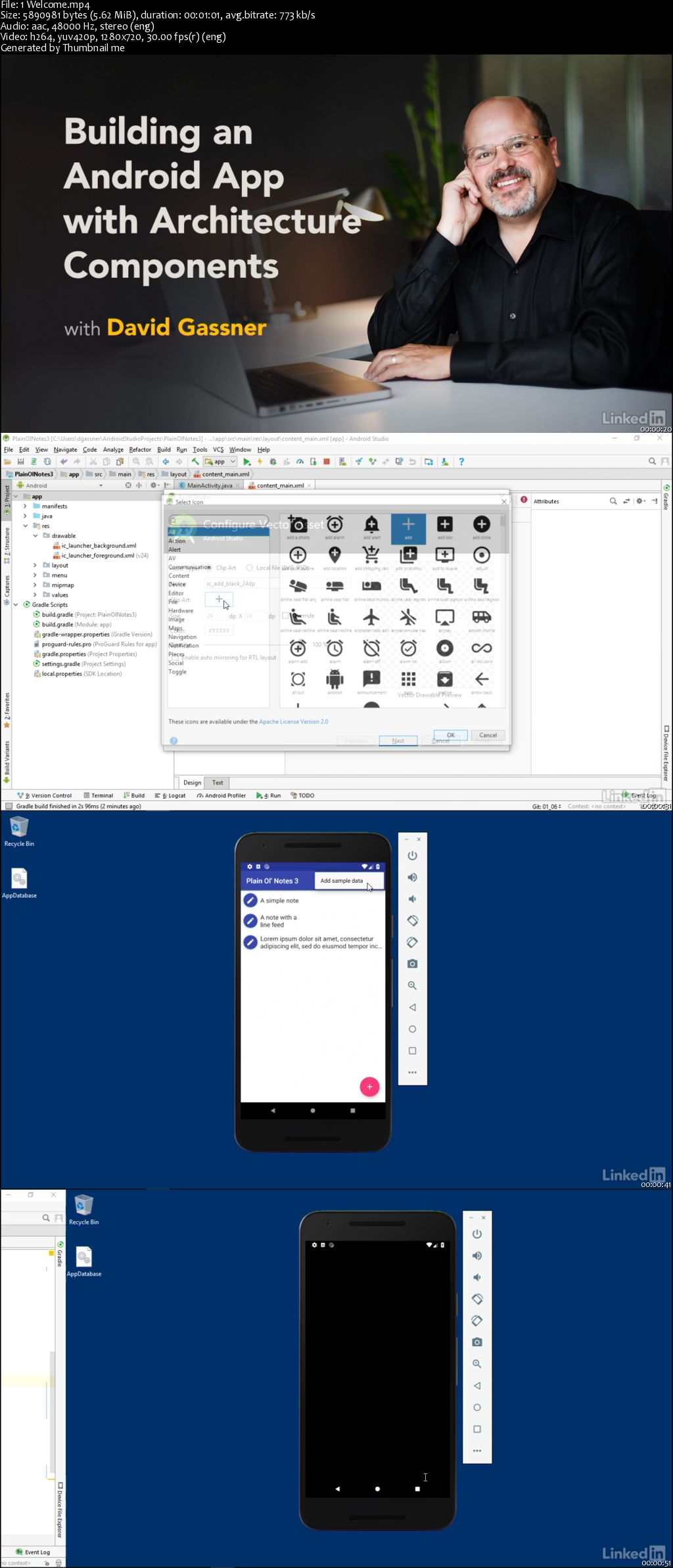Image resolution: width=673 pixels, height=1568 pixels.
Task: Click the red error indicator beside Attributes
Action: [x=524, y=500]
